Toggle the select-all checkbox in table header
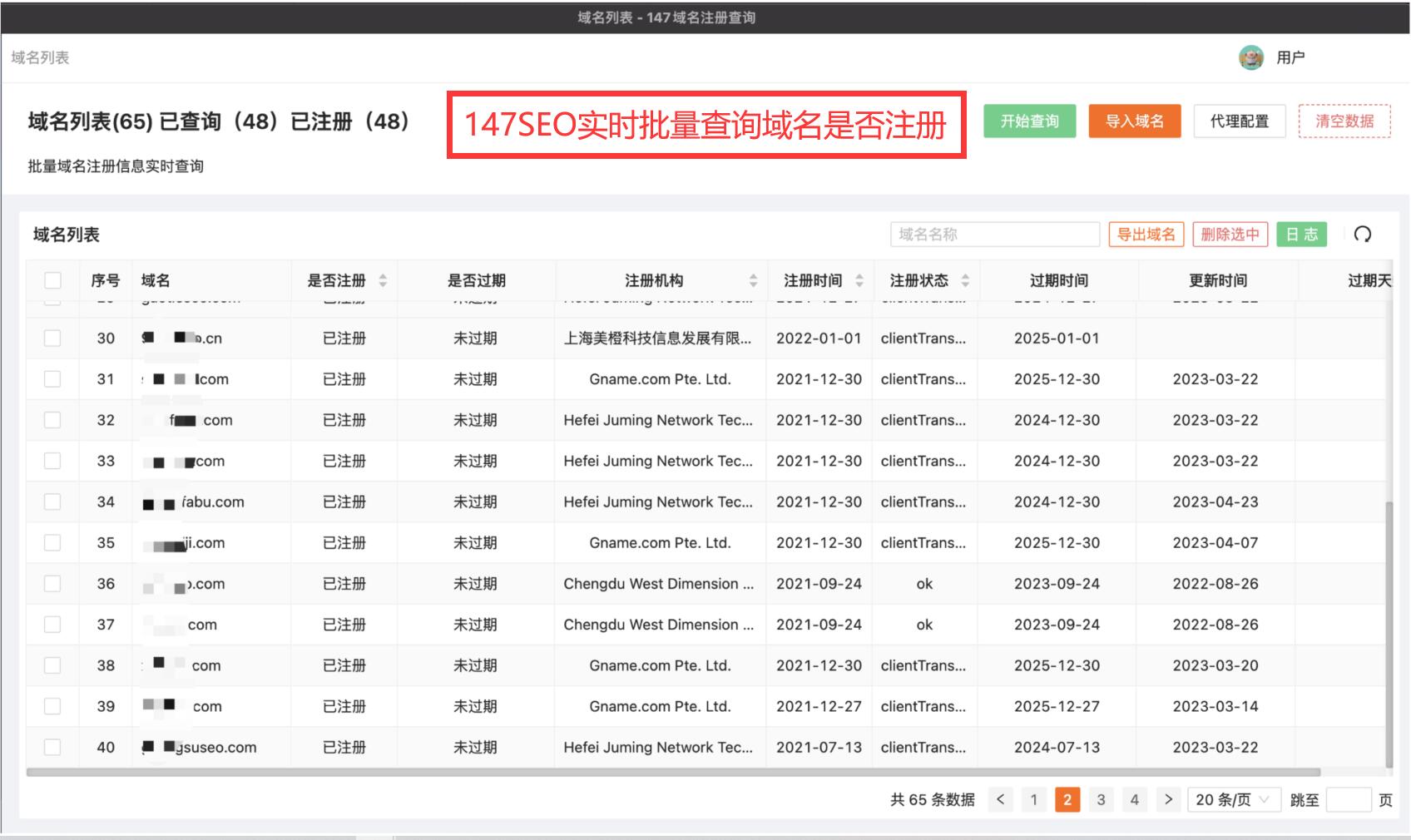 coord(52,280)
